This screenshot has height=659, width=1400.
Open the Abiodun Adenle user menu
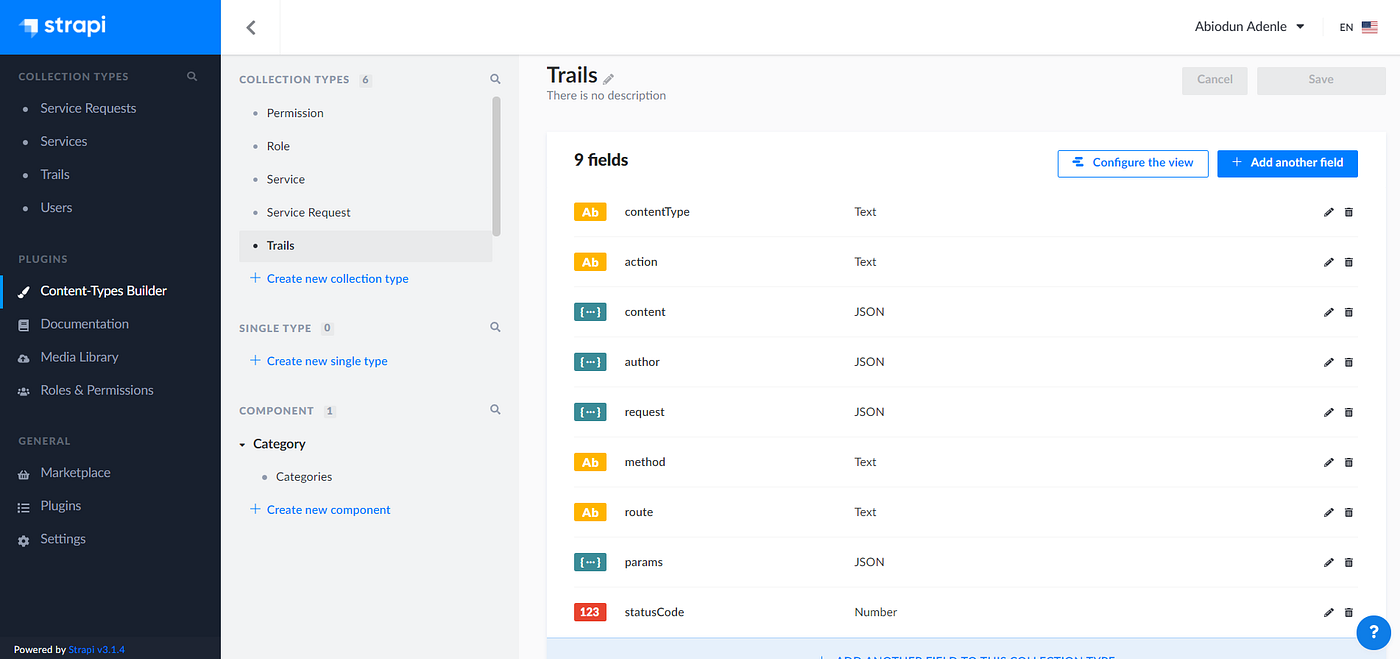[x=1248, y=26]
